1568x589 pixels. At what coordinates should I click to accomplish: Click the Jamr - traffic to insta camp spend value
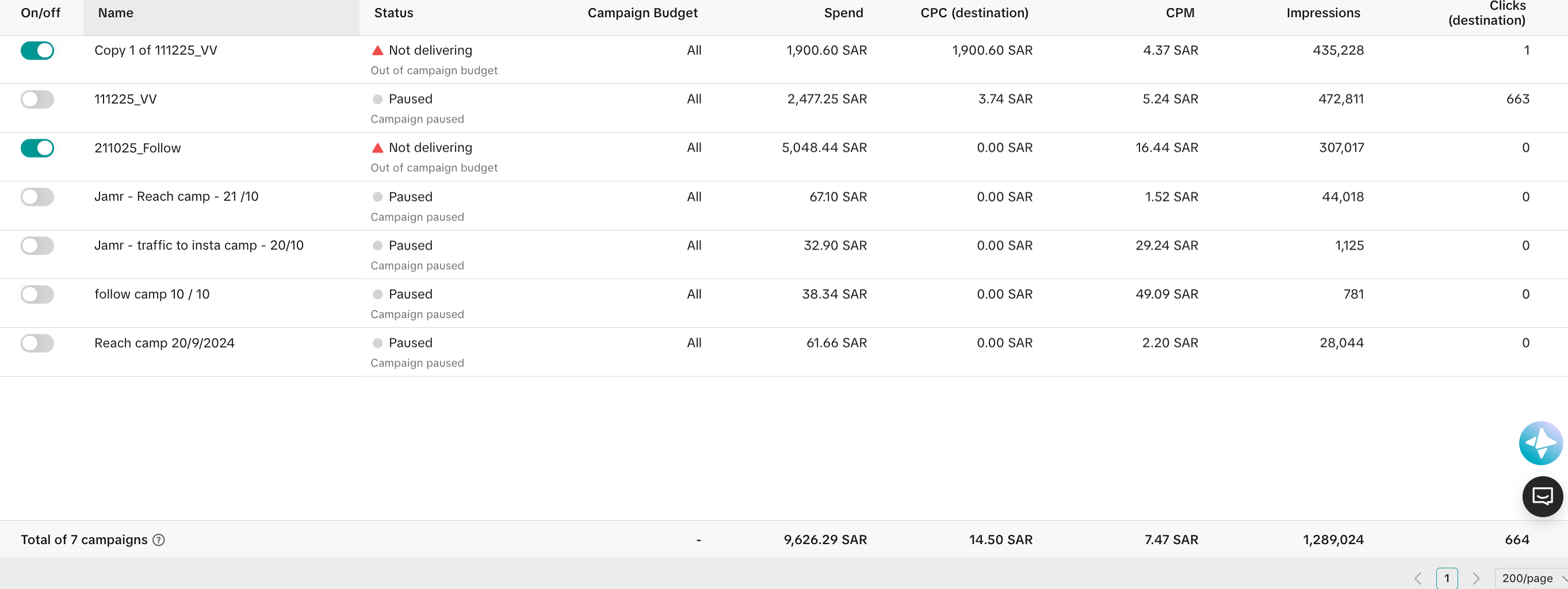click(x=835, y=246)
